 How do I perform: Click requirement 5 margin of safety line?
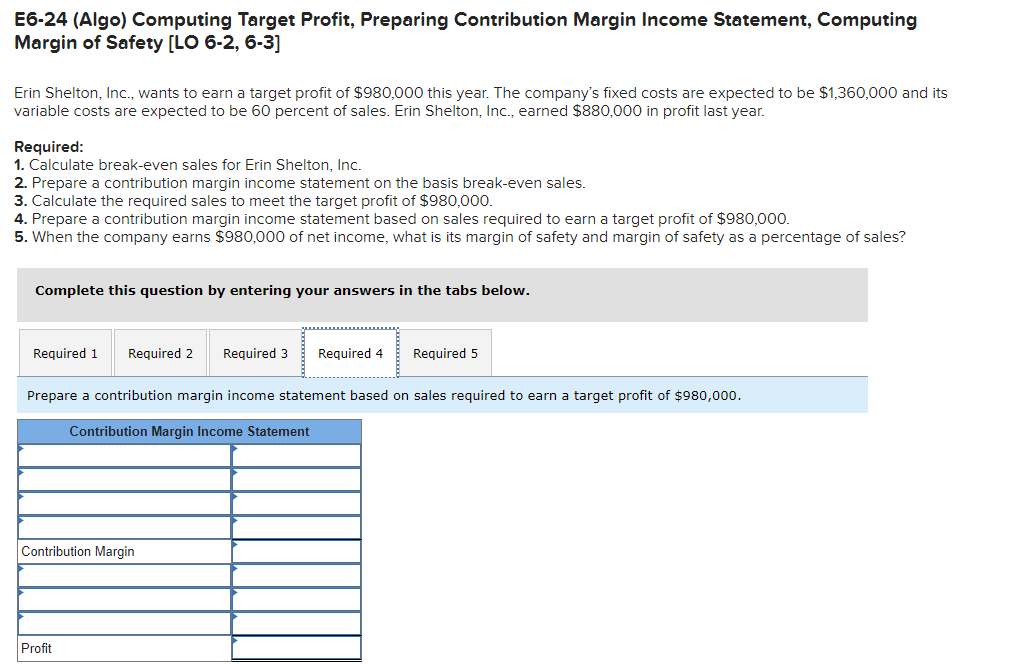460,237
